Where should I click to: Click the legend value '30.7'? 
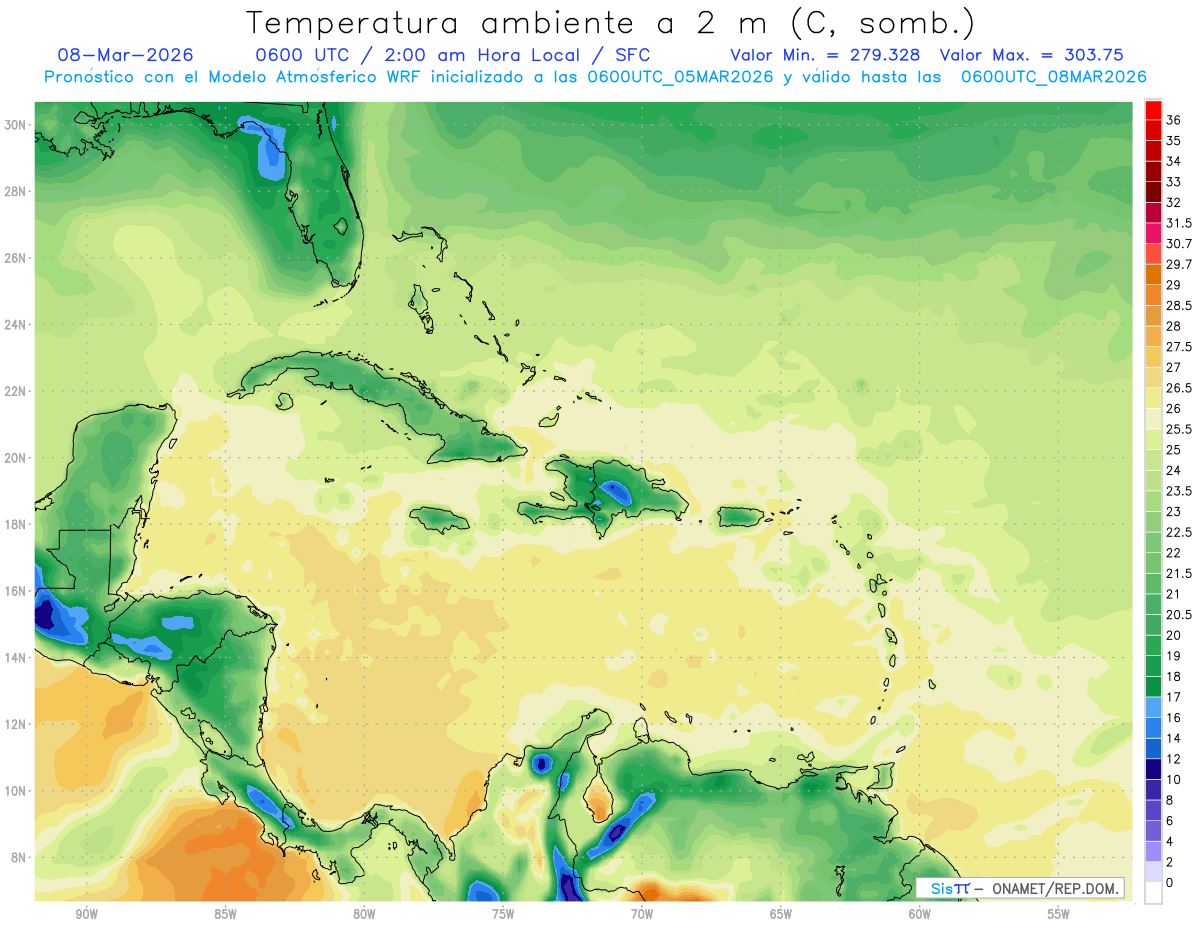click(x=1180, y=244)
